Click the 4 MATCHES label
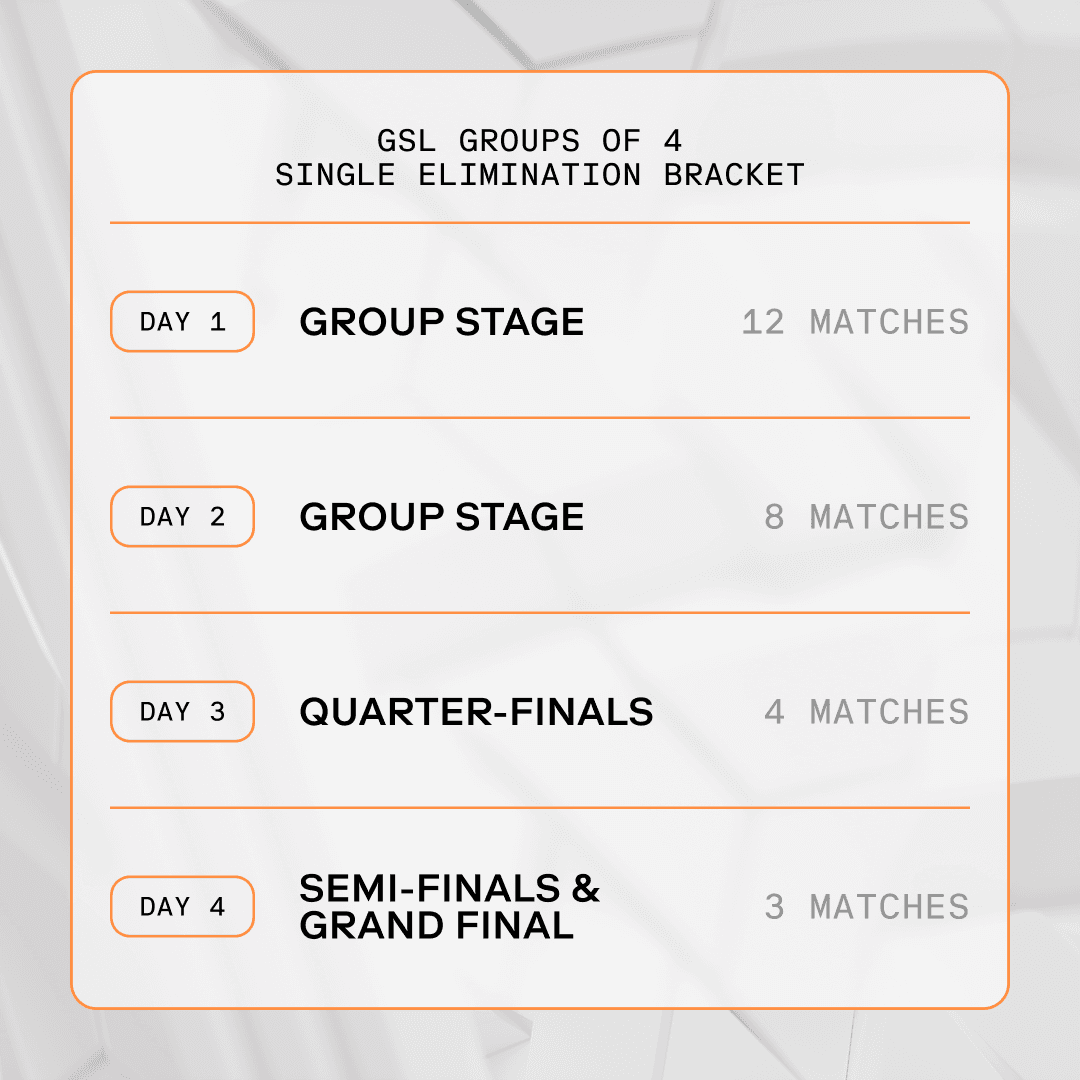The width and height of the screenshot is (1080, 1080). pos(866,712)
